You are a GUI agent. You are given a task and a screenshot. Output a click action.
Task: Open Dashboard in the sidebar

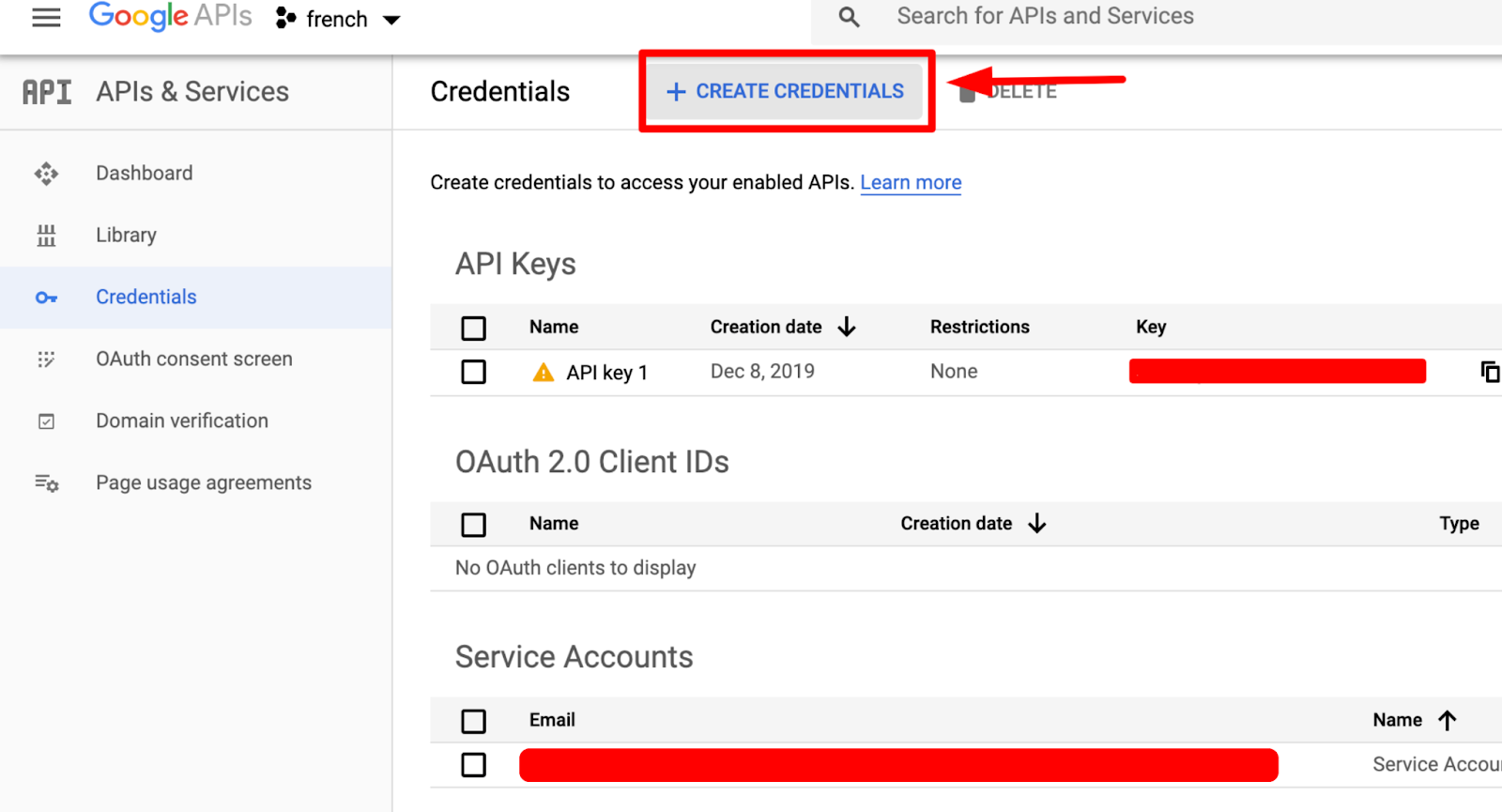pyautogui.click(x=145, y=173)
